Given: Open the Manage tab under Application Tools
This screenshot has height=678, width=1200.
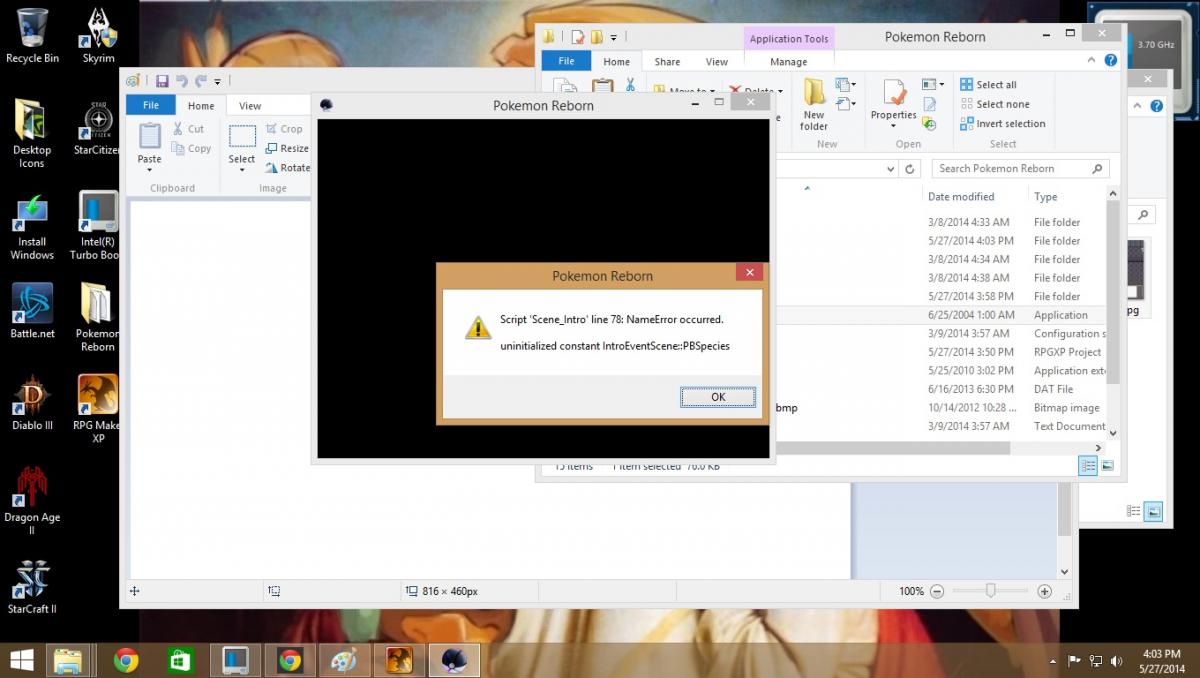Looking at the screenshot, I should (x=788, y=61).
